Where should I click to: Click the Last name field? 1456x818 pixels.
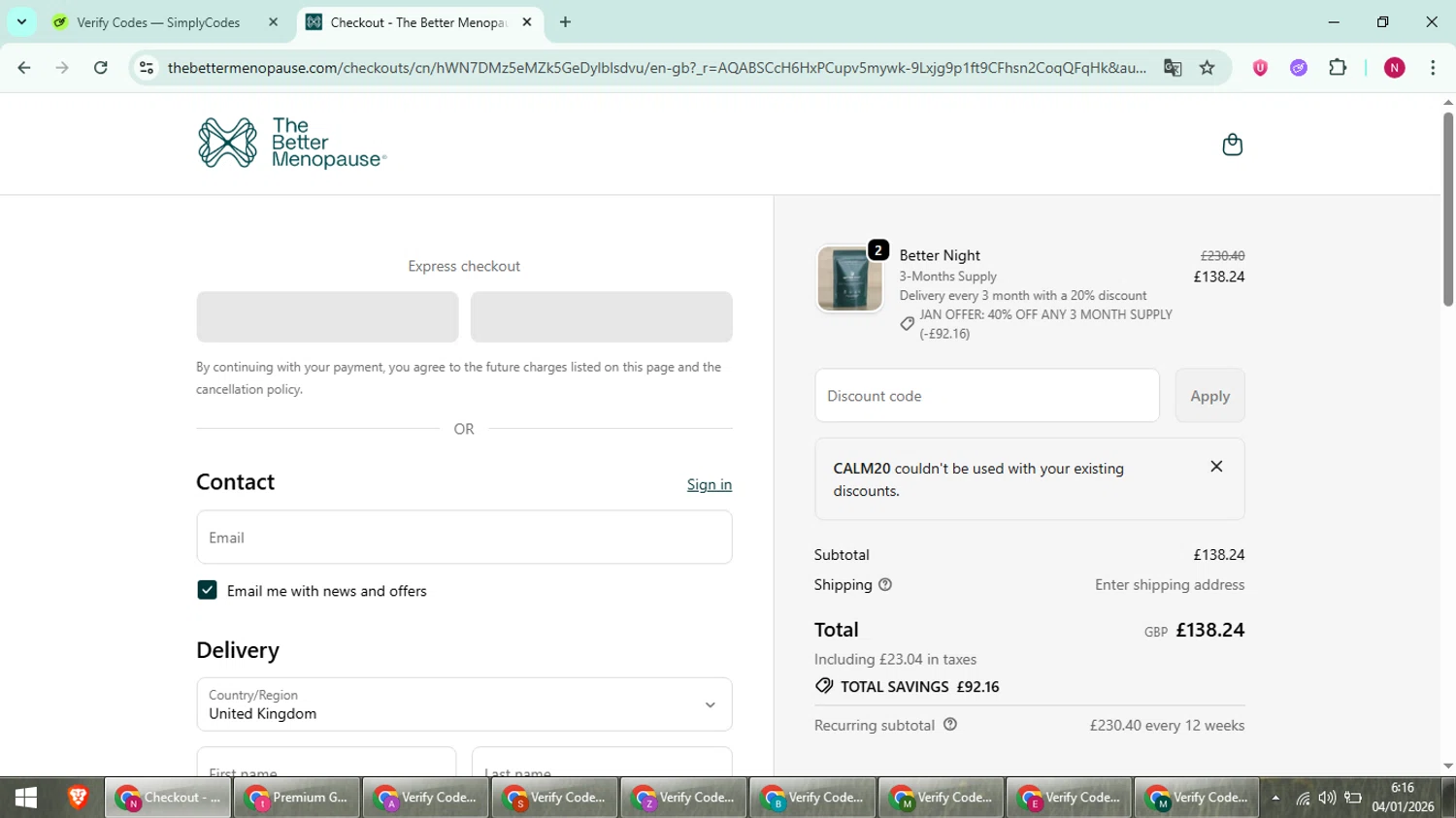[602, 762]
